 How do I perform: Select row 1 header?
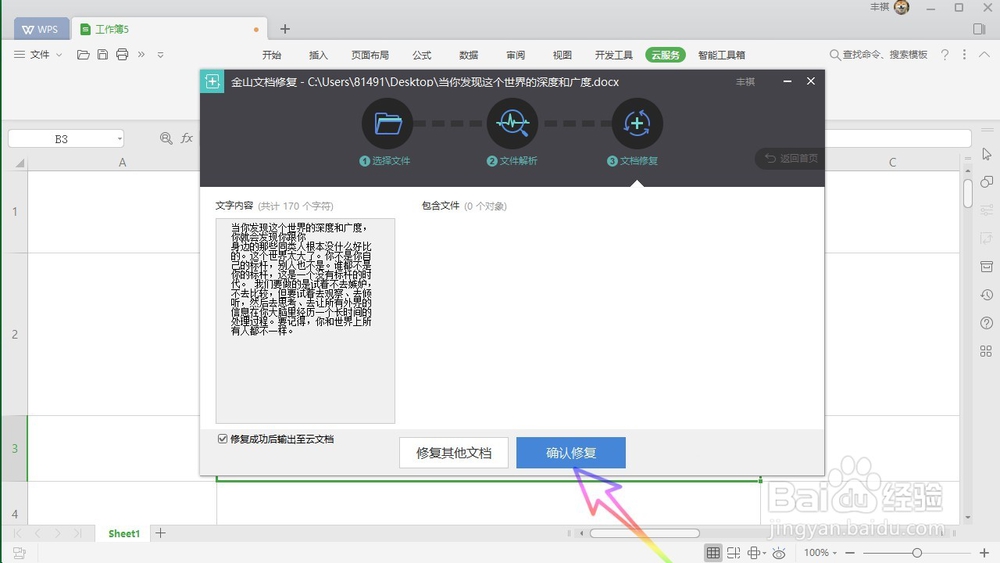(x=15, y=212)
